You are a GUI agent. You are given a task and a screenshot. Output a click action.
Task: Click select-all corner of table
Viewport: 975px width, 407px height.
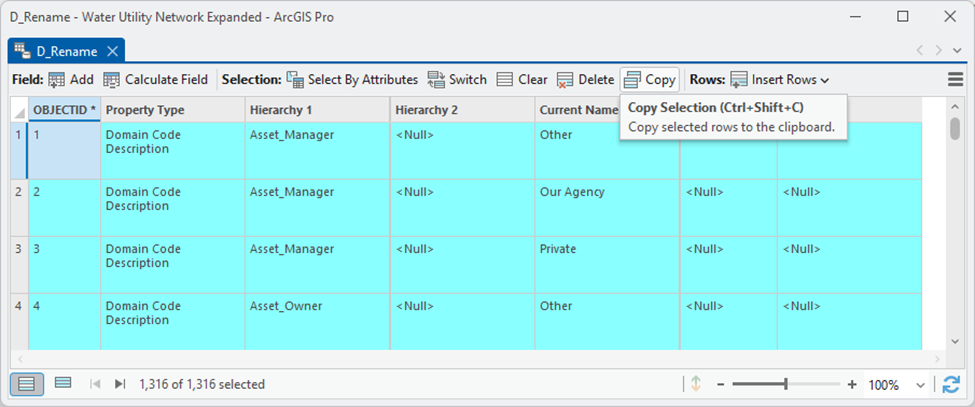pos(19,110)
